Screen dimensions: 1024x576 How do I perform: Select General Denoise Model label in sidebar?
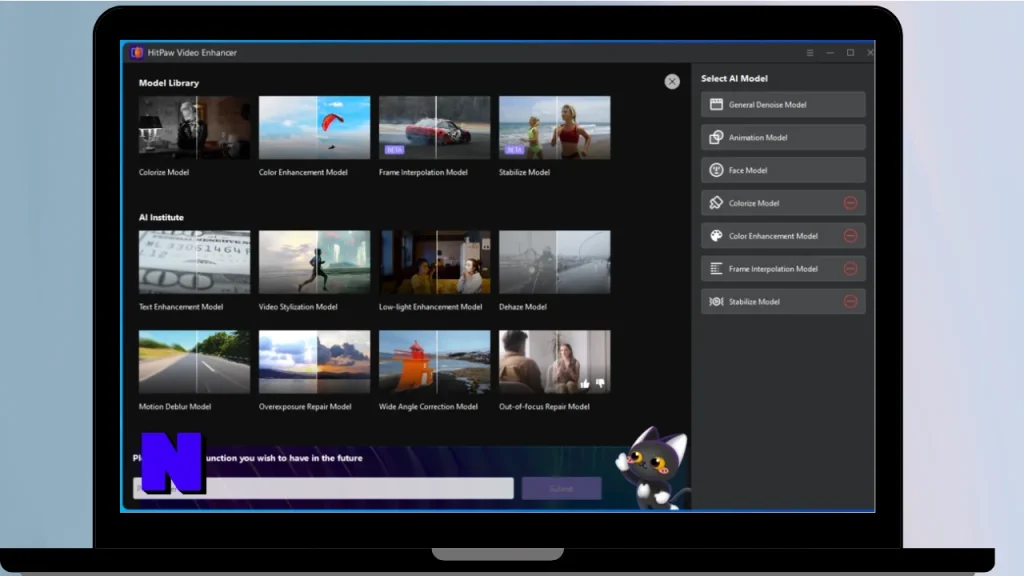tap(767, 104)
